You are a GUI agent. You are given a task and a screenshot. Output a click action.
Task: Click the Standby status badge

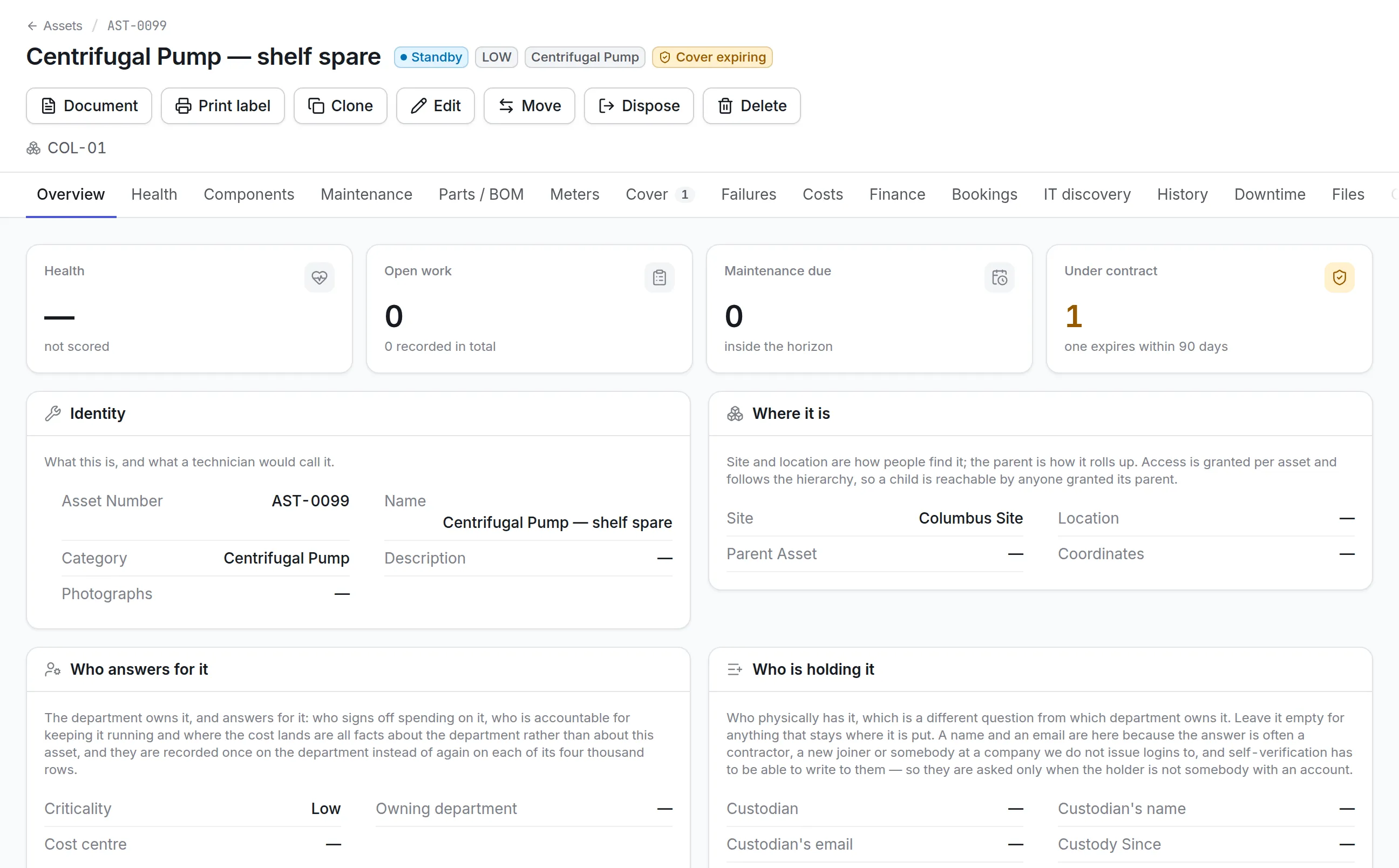click(431, 57)
